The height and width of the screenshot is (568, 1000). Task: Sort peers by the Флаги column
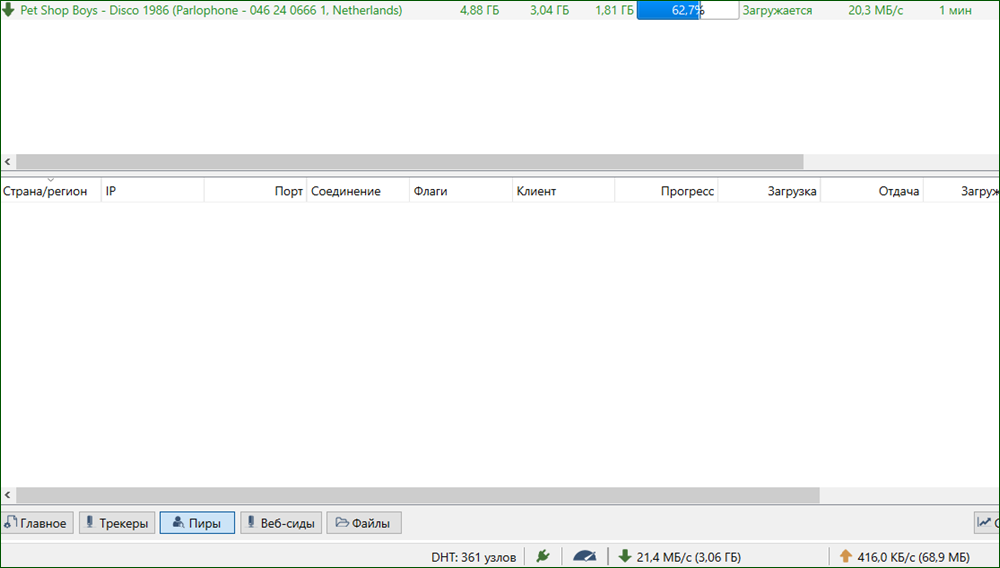461,191
